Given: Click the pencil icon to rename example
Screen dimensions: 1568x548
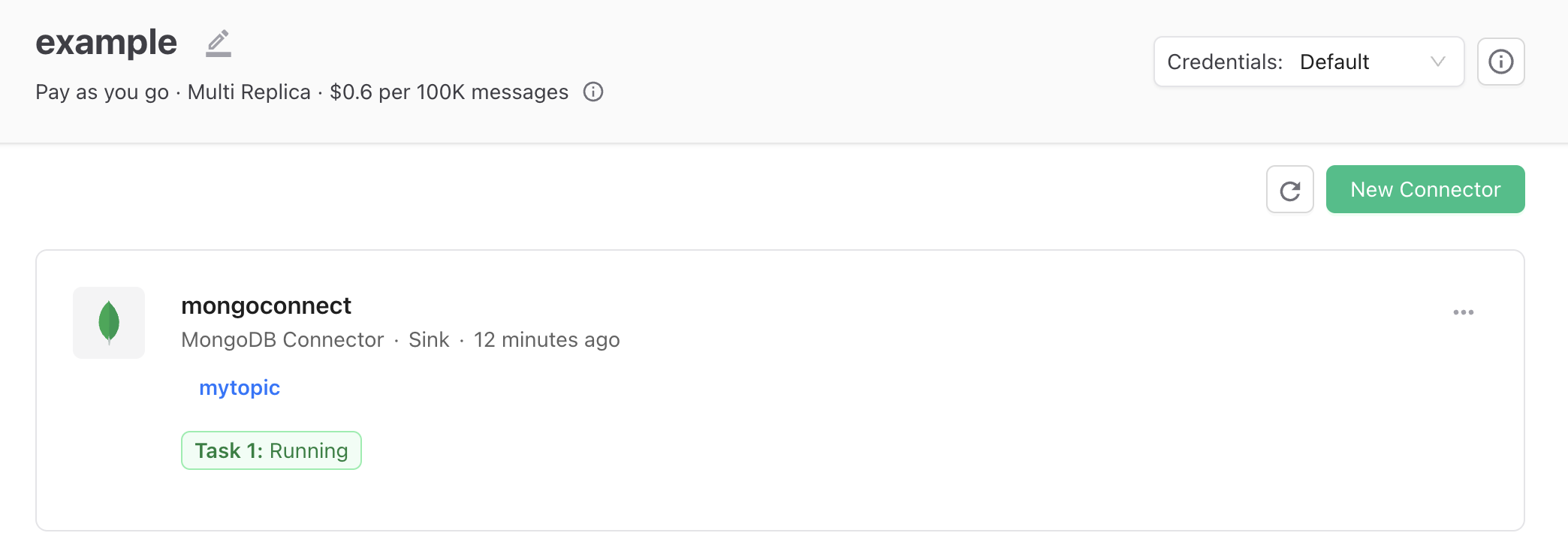Looking at the screenshot, I should pos(219,42).
